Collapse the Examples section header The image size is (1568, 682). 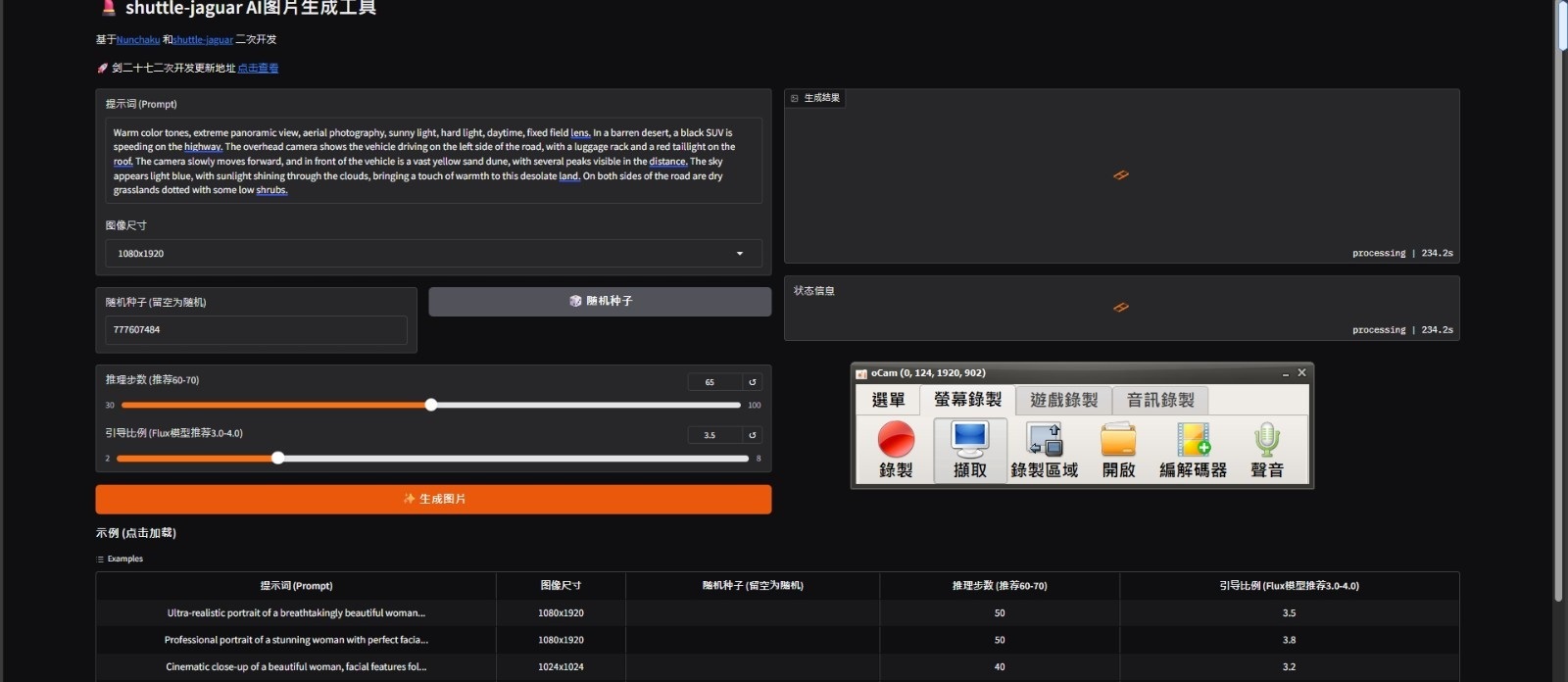coord(121,560)
